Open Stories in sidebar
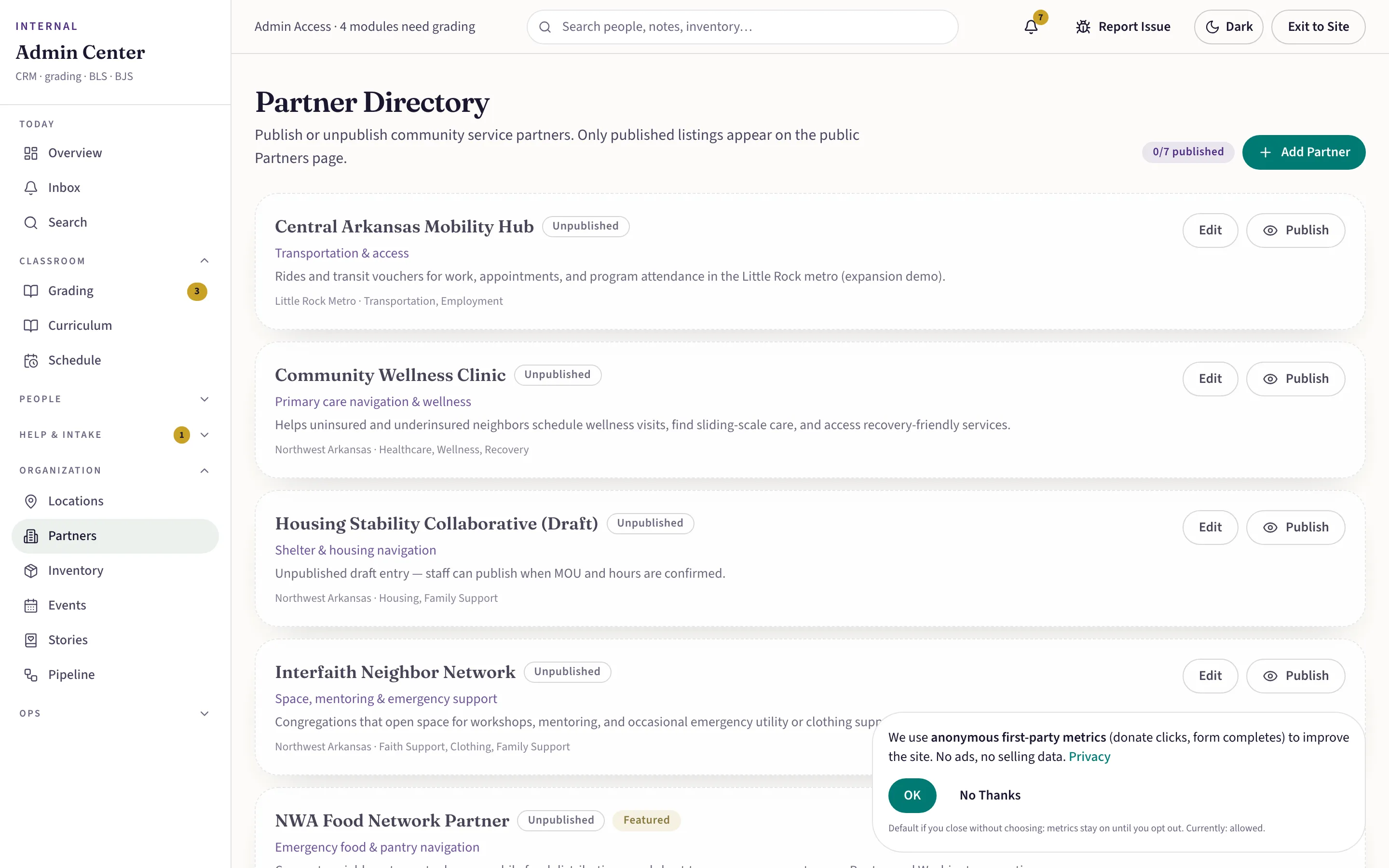 click(115, 640)
